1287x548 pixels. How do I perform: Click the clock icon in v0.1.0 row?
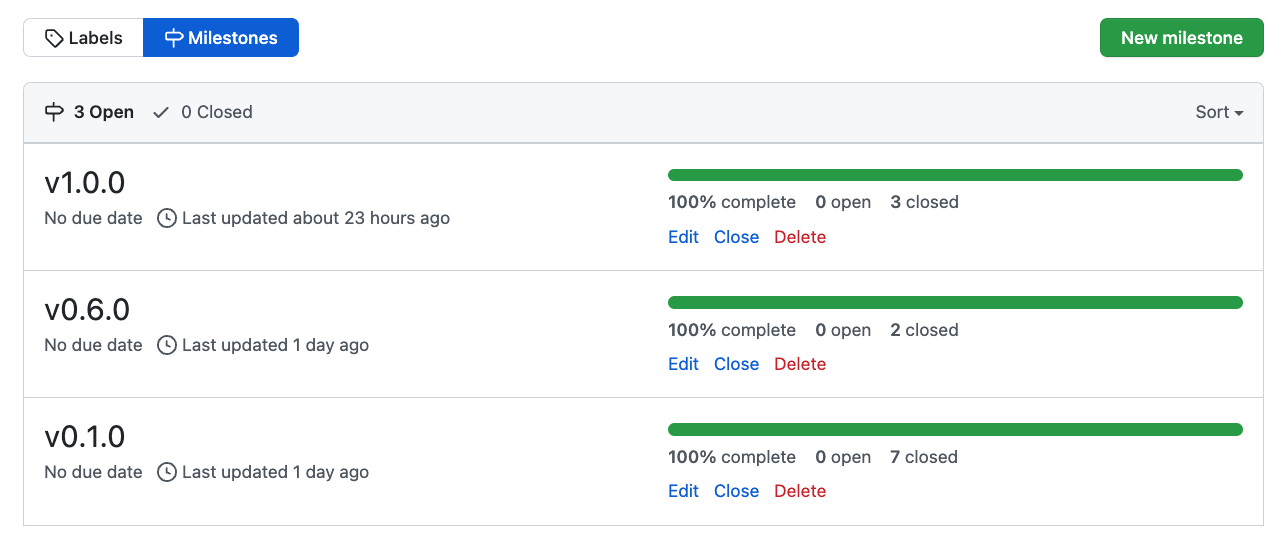tap(168, 472)
